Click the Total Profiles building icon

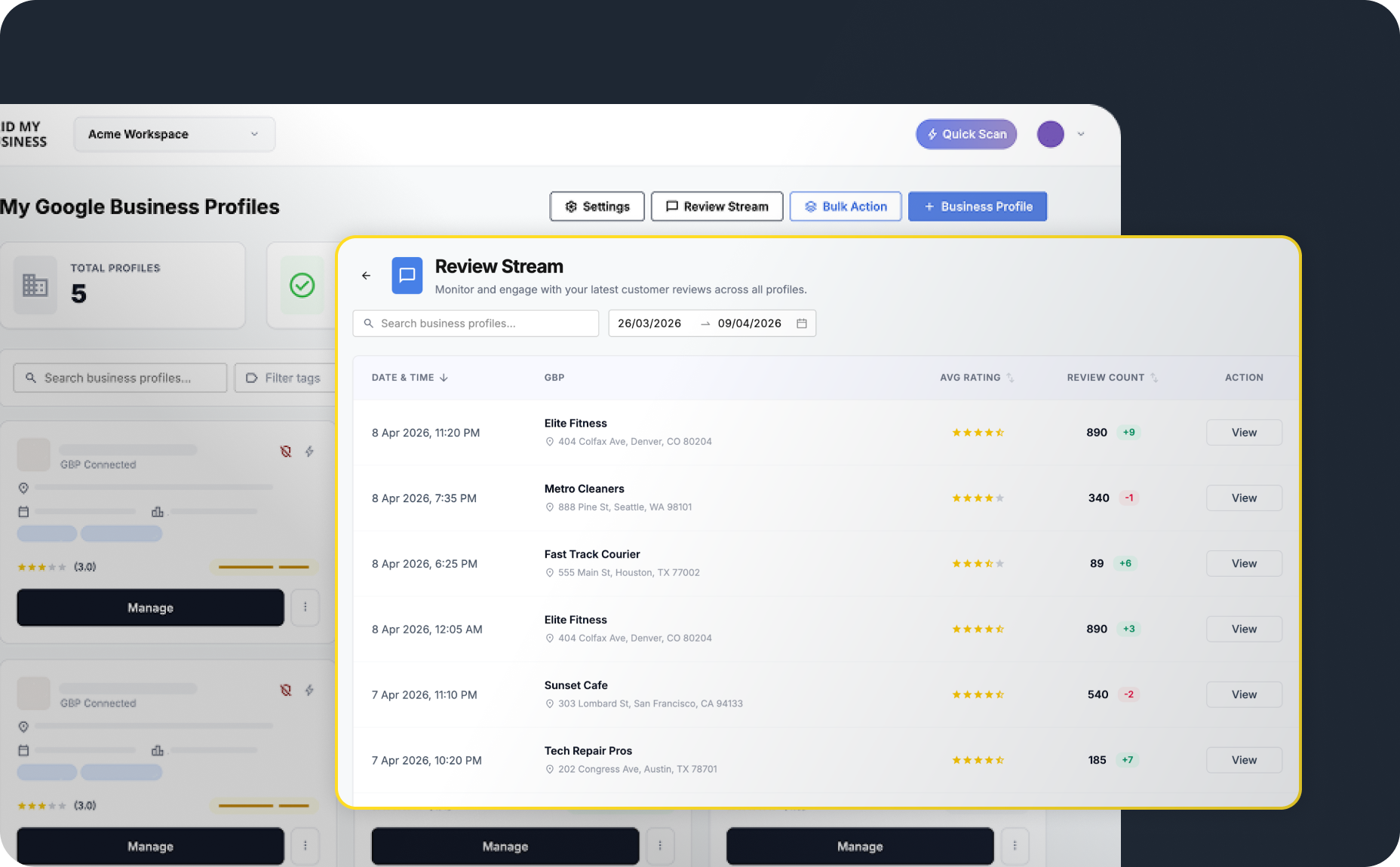pyautogui.click(x=35, y=285)
